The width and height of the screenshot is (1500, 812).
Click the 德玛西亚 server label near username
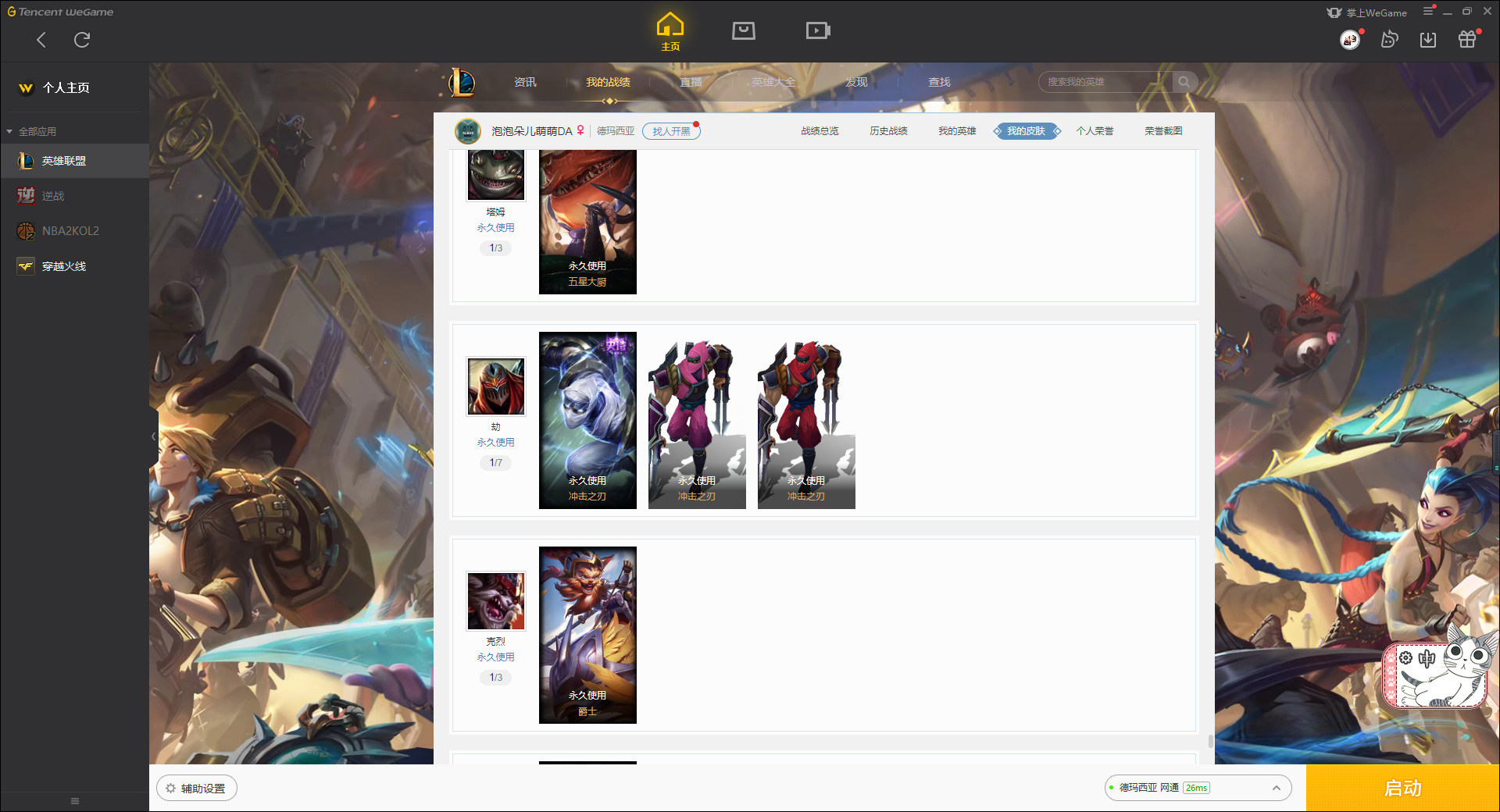tap(616, 131)
